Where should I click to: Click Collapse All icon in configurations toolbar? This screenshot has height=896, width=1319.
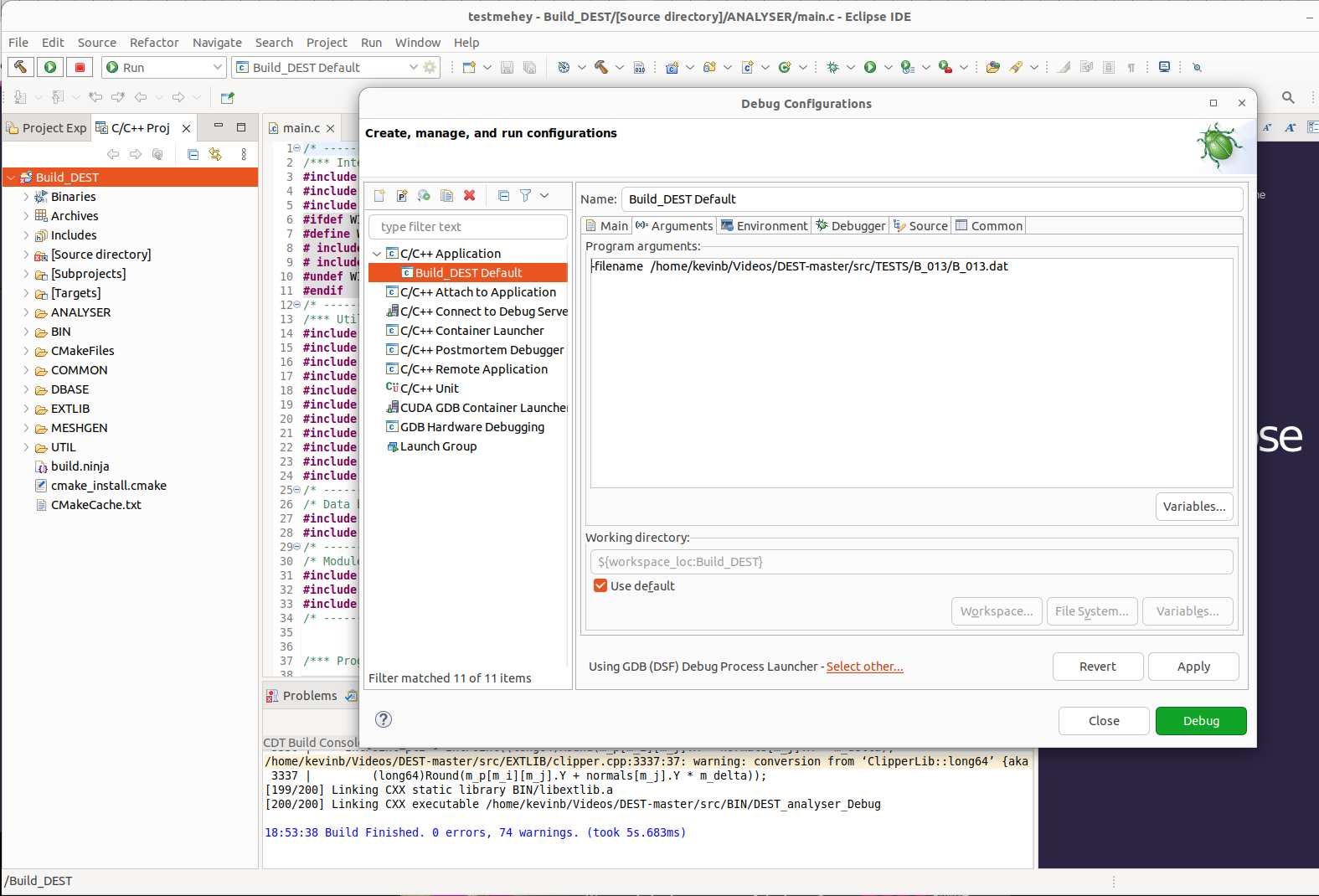tap(503, 195)
